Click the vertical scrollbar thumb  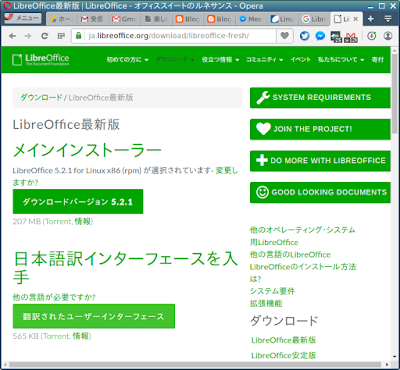point(395,93)
